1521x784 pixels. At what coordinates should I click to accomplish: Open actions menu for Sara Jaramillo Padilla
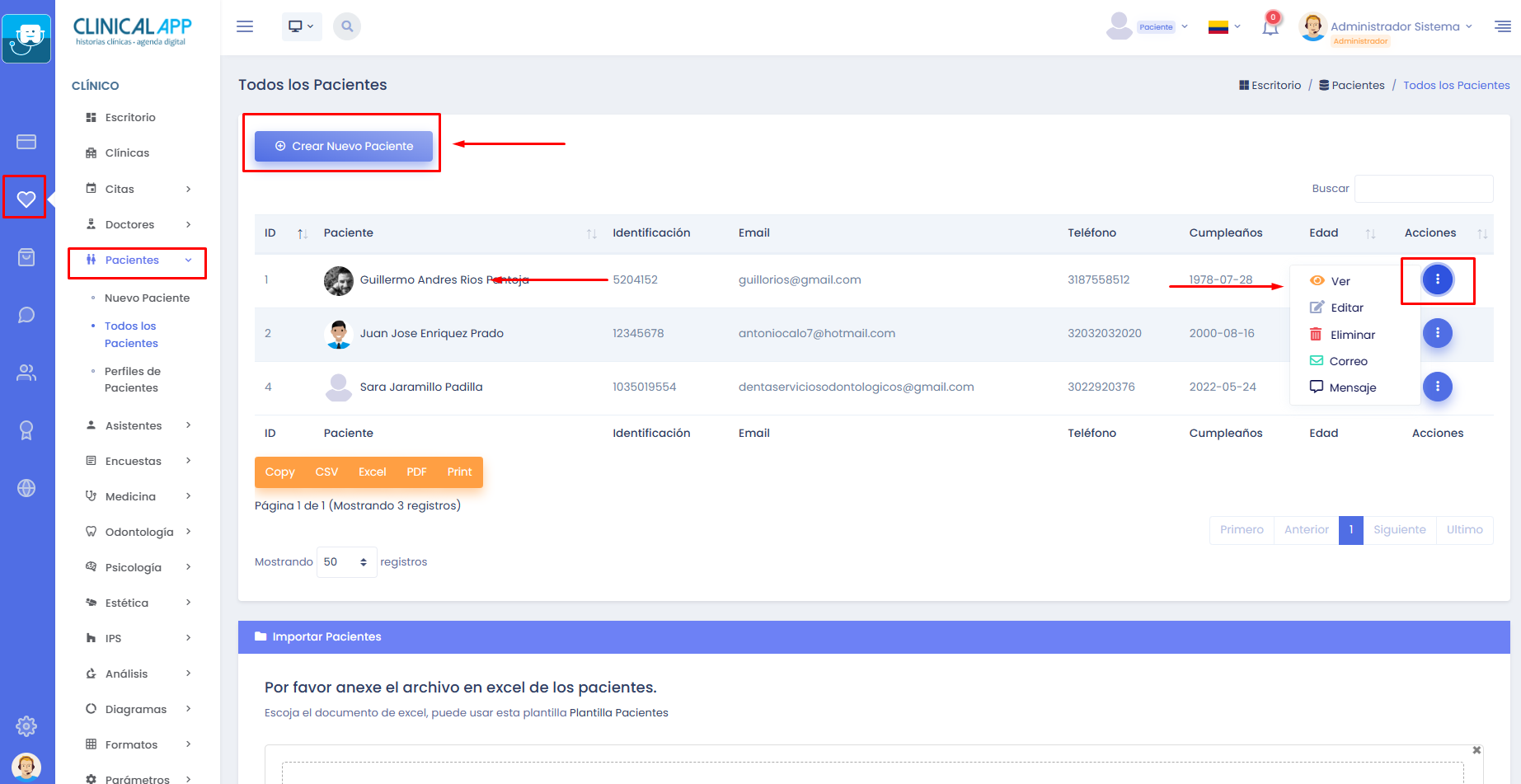[1437, 387]
